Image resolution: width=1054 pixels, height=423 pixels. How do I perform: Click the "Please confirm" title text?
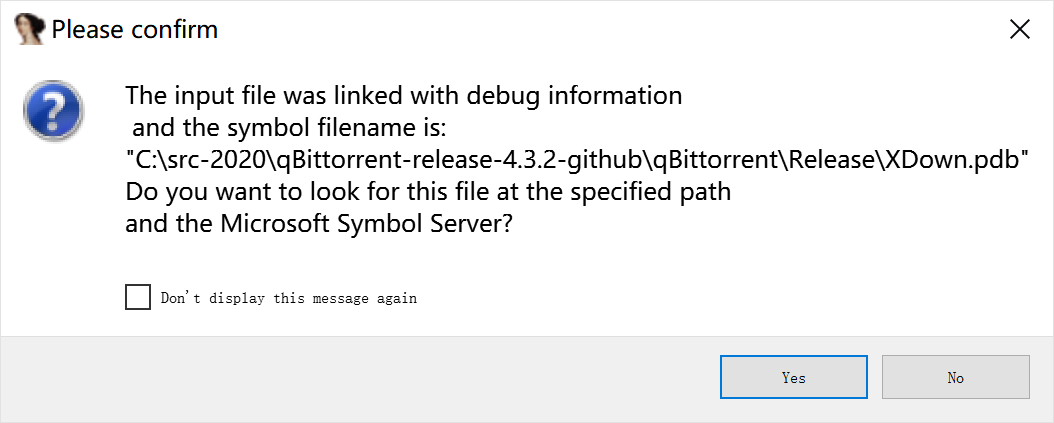pos(134,30)
